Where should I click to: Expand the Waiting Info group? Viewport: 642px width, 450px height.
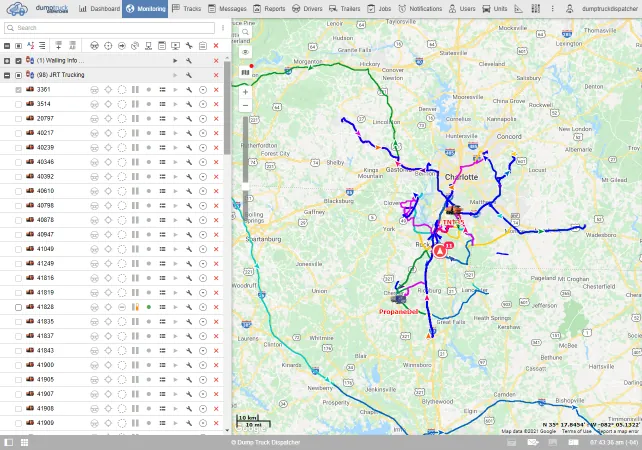(7, 61)
